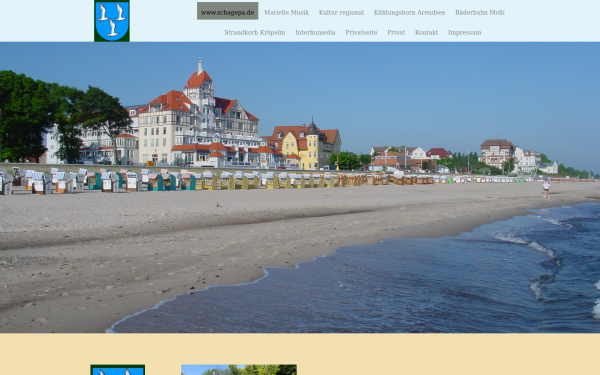Viewport: 600px width, 375px height.
Task: Open the Kontakt page
Action: point(427,33)
